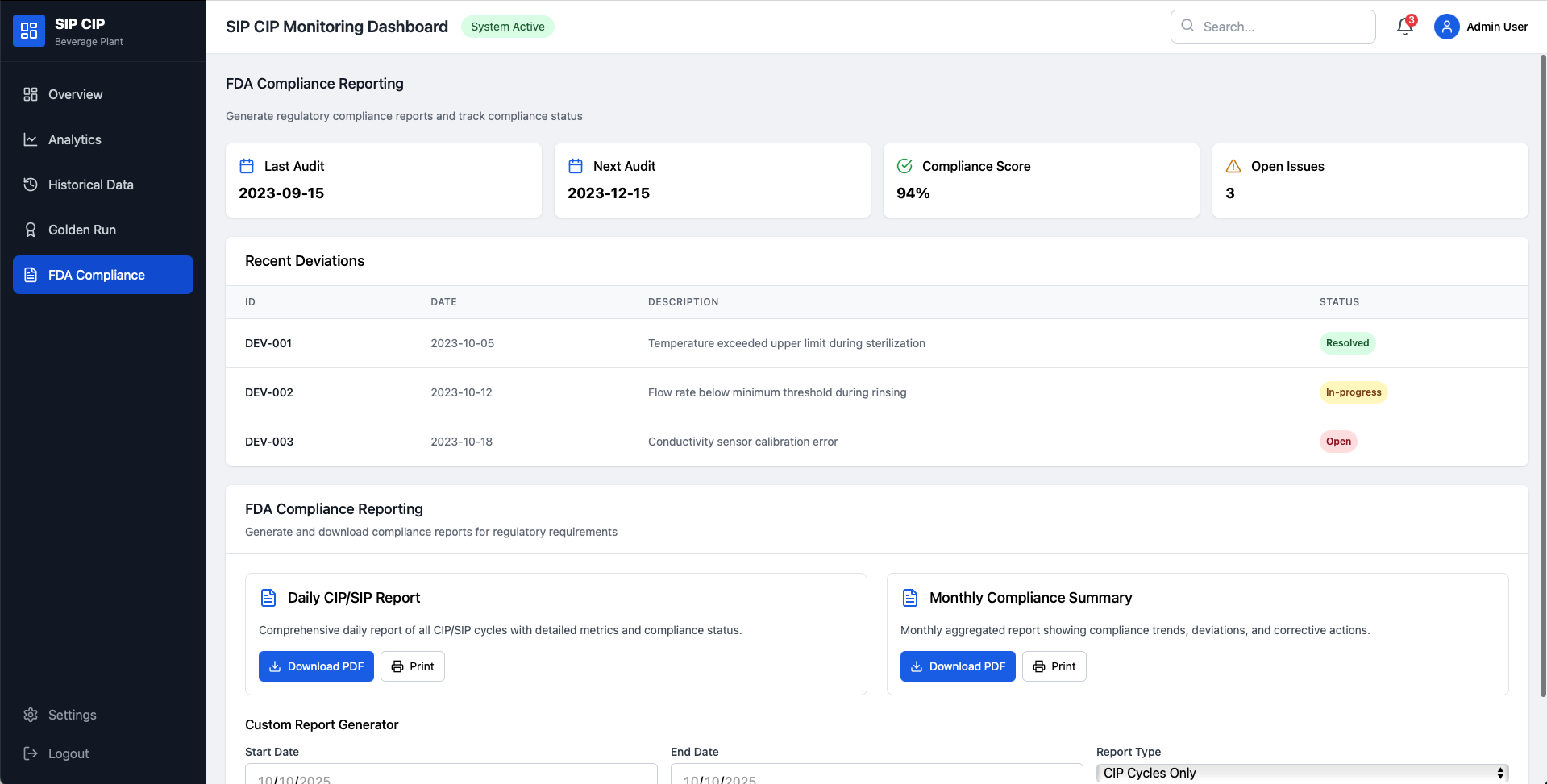Select Golden Run from sidebar
This screenshot has height=784, width=1547.
(81, 230)
